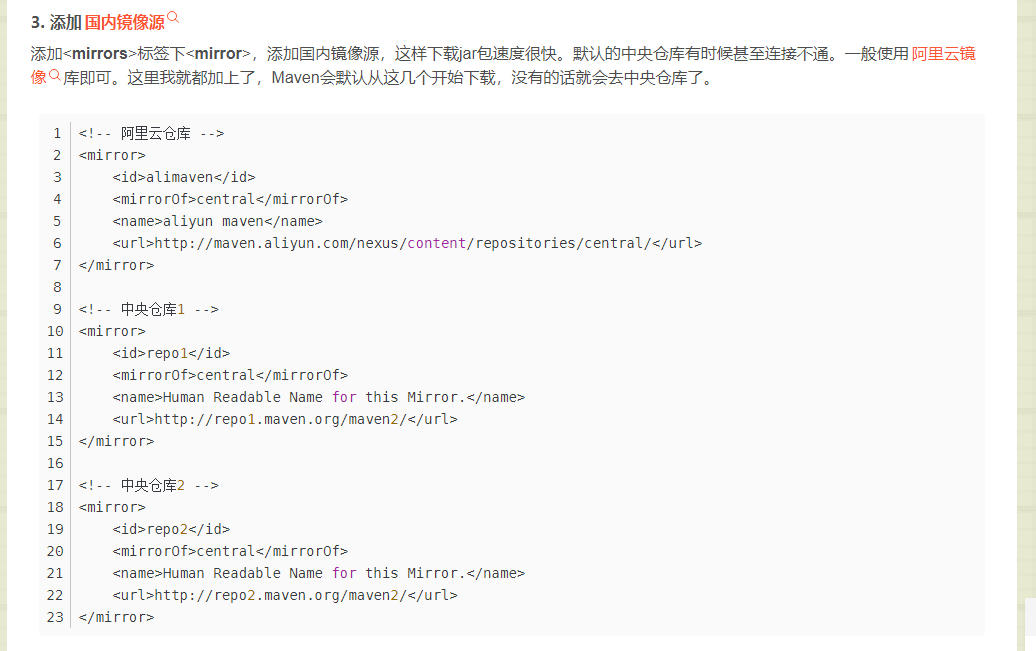The width and height of the screenshot is (1036, 651).
Task: Click the 中央仓库2 comment line
Action: click(148, 485)
